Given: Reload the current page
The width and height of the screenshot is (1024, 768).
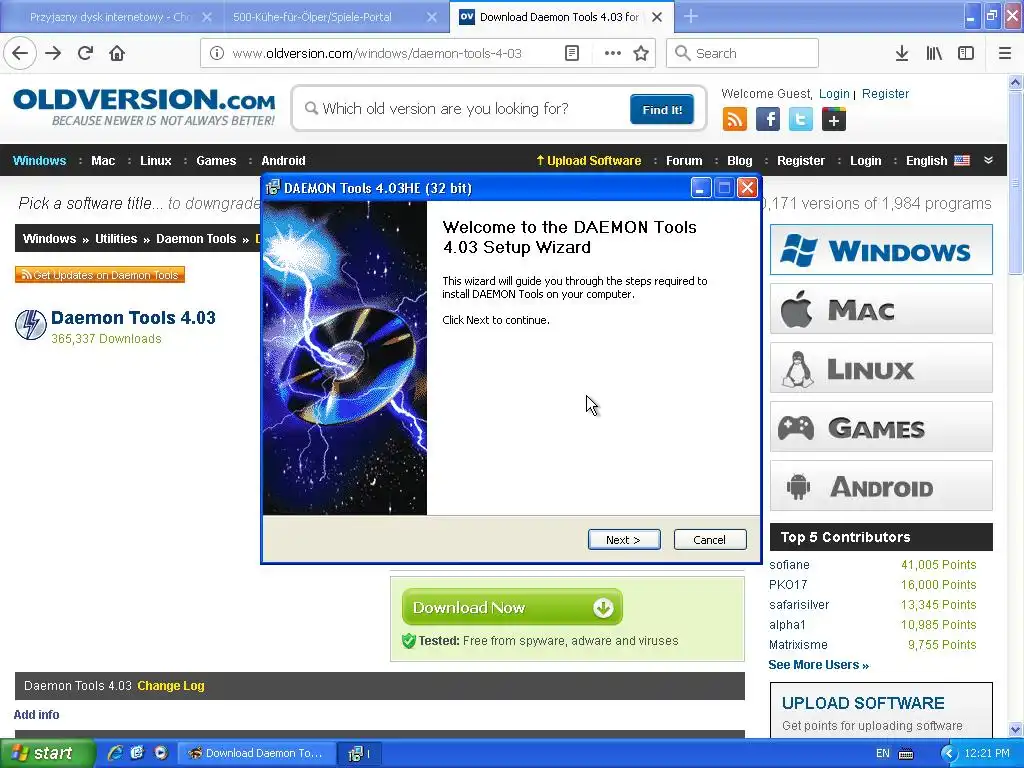Looking at the screenshot, I should [85, 54].
